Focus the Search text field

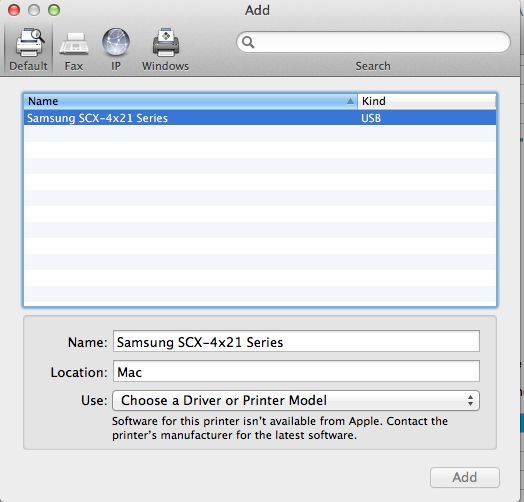pos(373,42)
